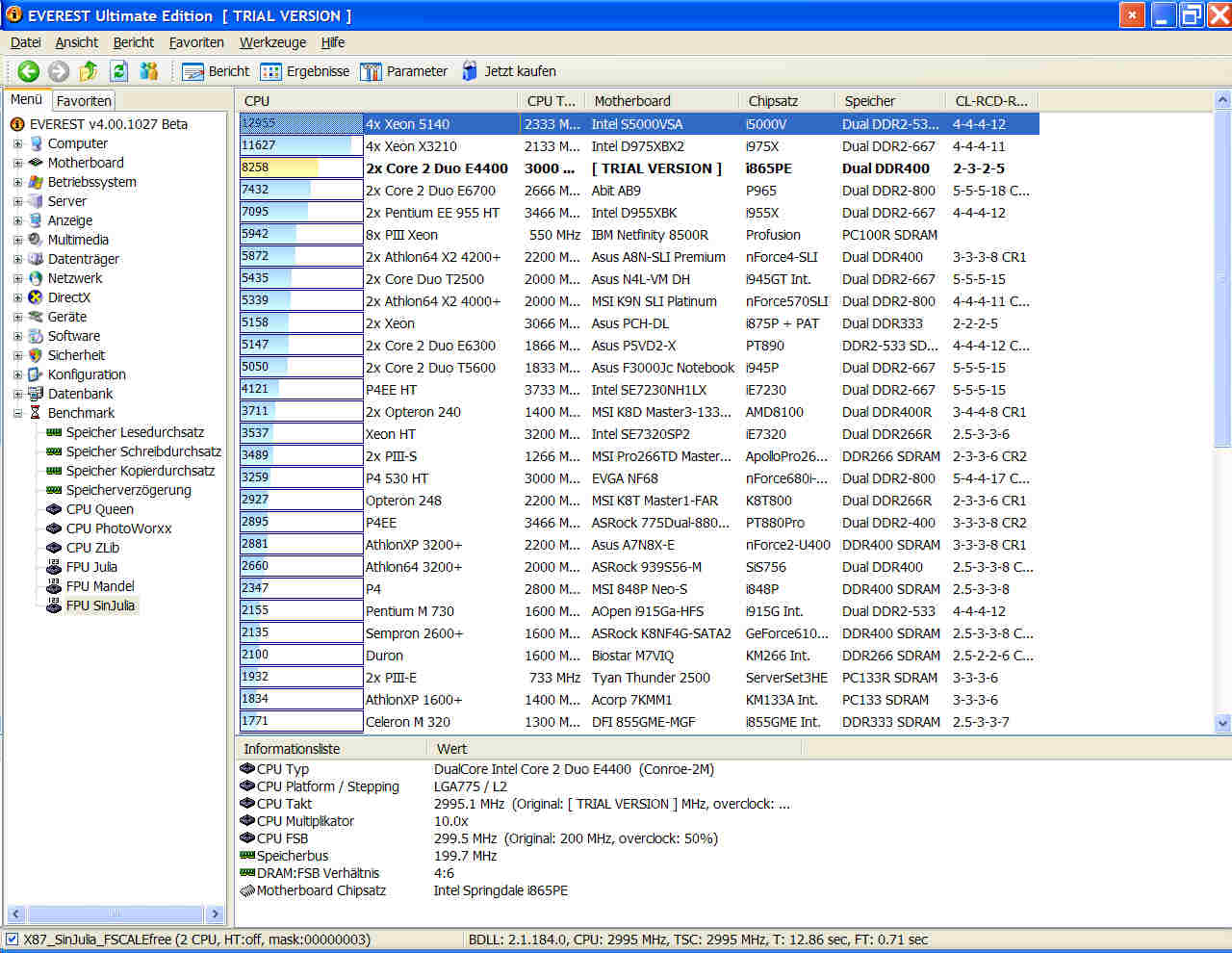Image resolution: width=1232 pixels, height=953 pixels.
Task: Click the 8258 yellow result bar
Action: coord(301,167)
